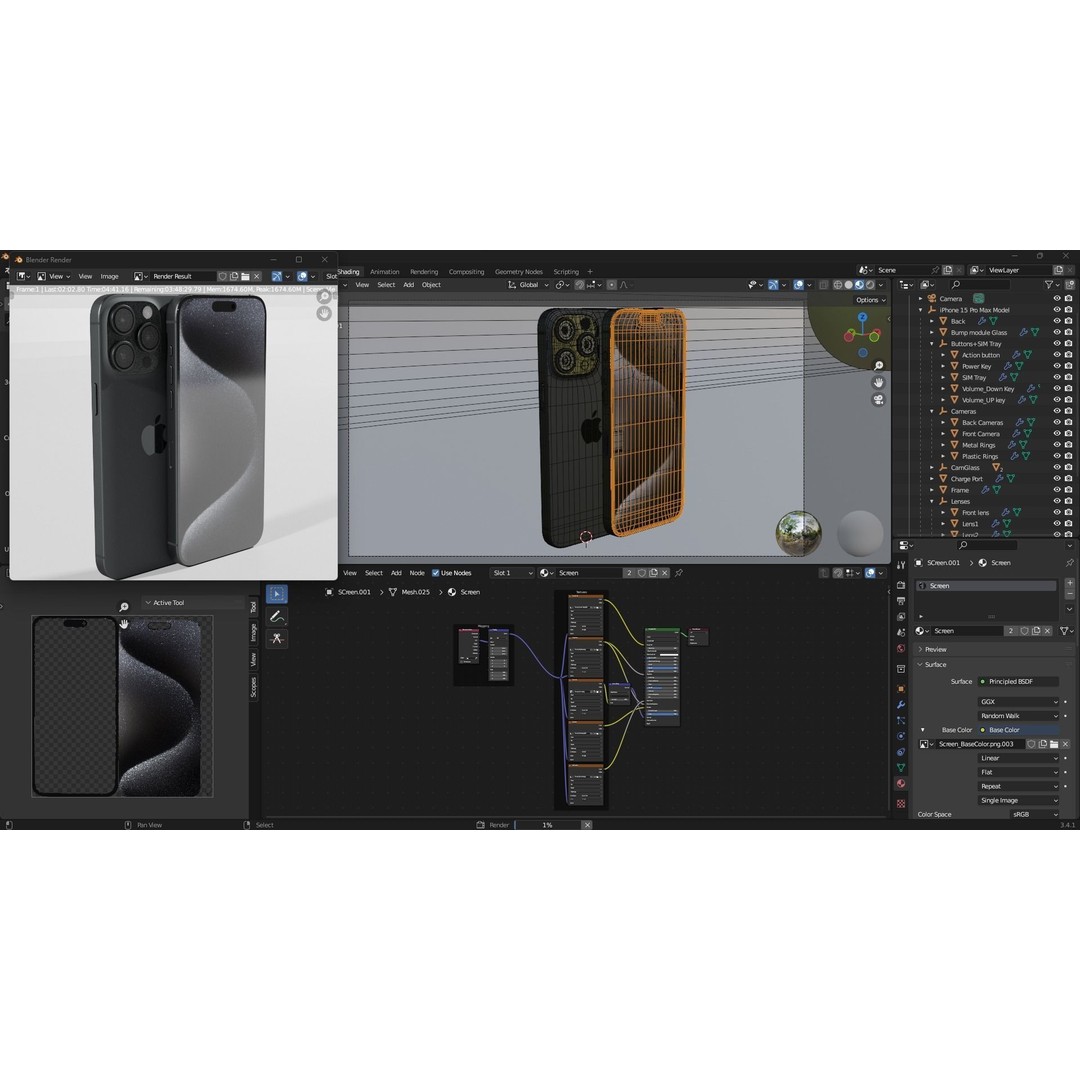The height and width of the screenshot is (1080, 1080).
Task: Select the Screen material slot in list
Action: (x=986, y=585)
